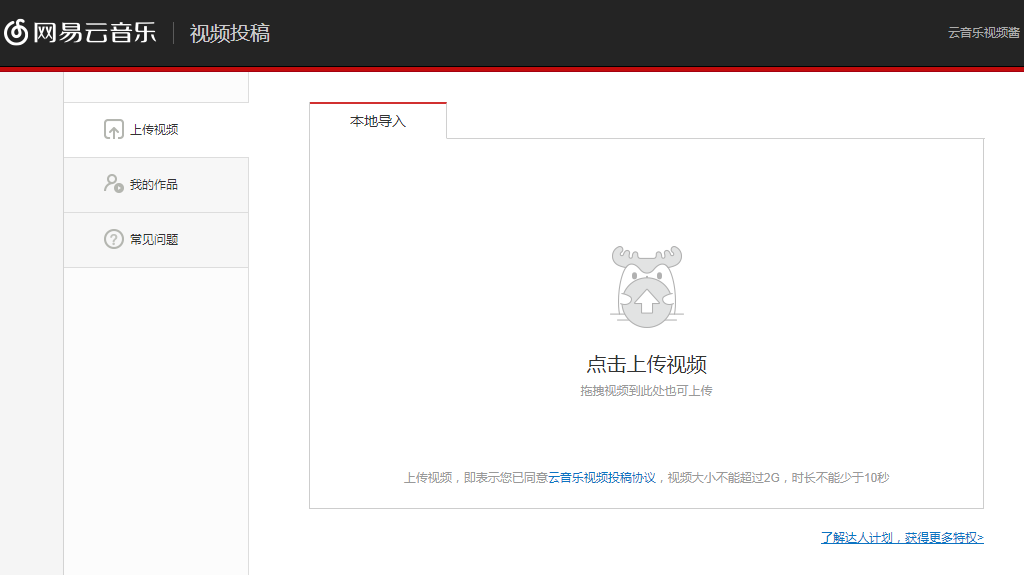
Task: Open the 上传视频 sidebar item
Action: tap(154, 130)
